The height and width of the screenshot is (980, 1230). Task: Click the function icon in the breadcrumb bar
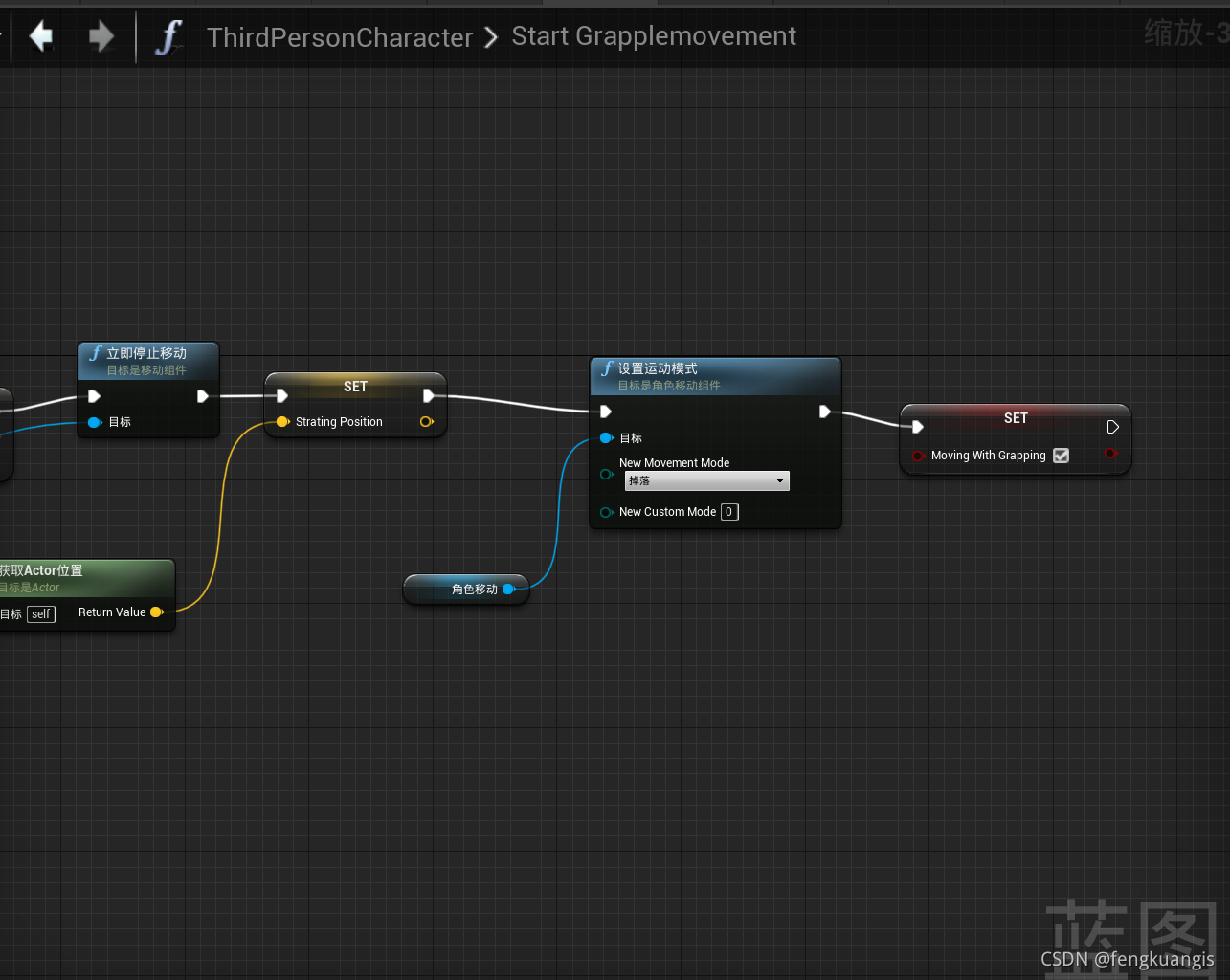click(168, 37)
